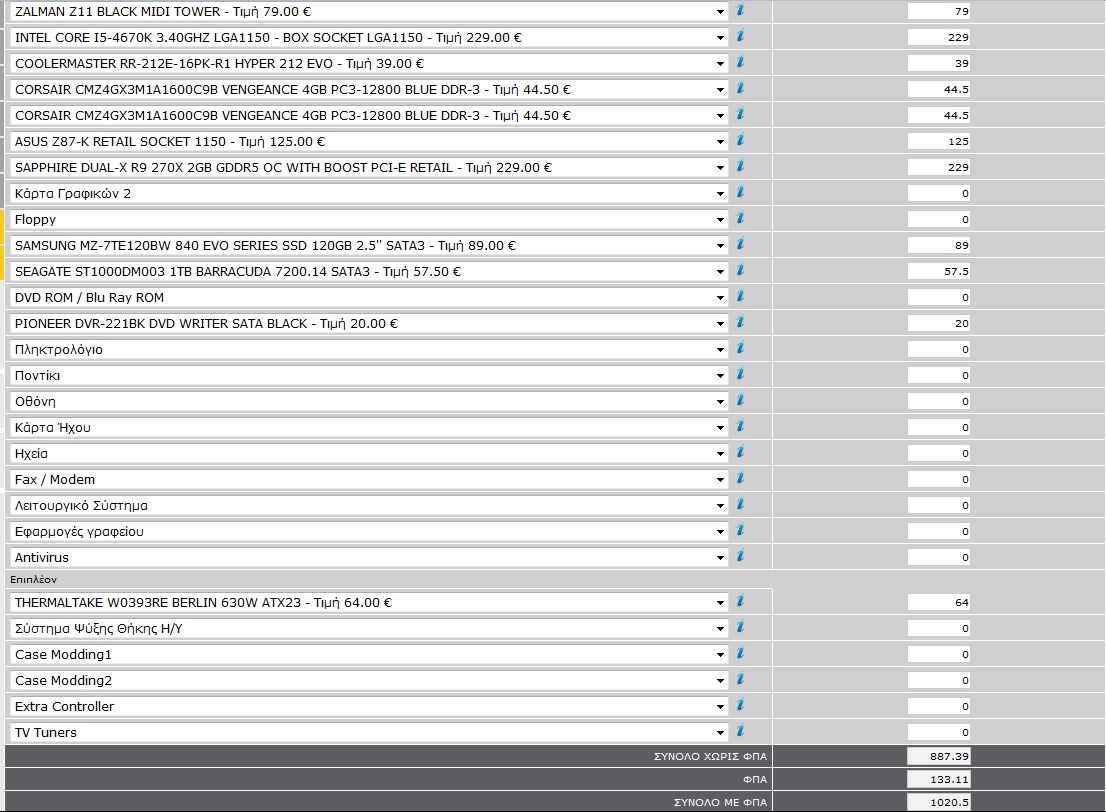
Task: Click info icon beside Κάρτα Ήχου
Action: [x=740, y=426]
